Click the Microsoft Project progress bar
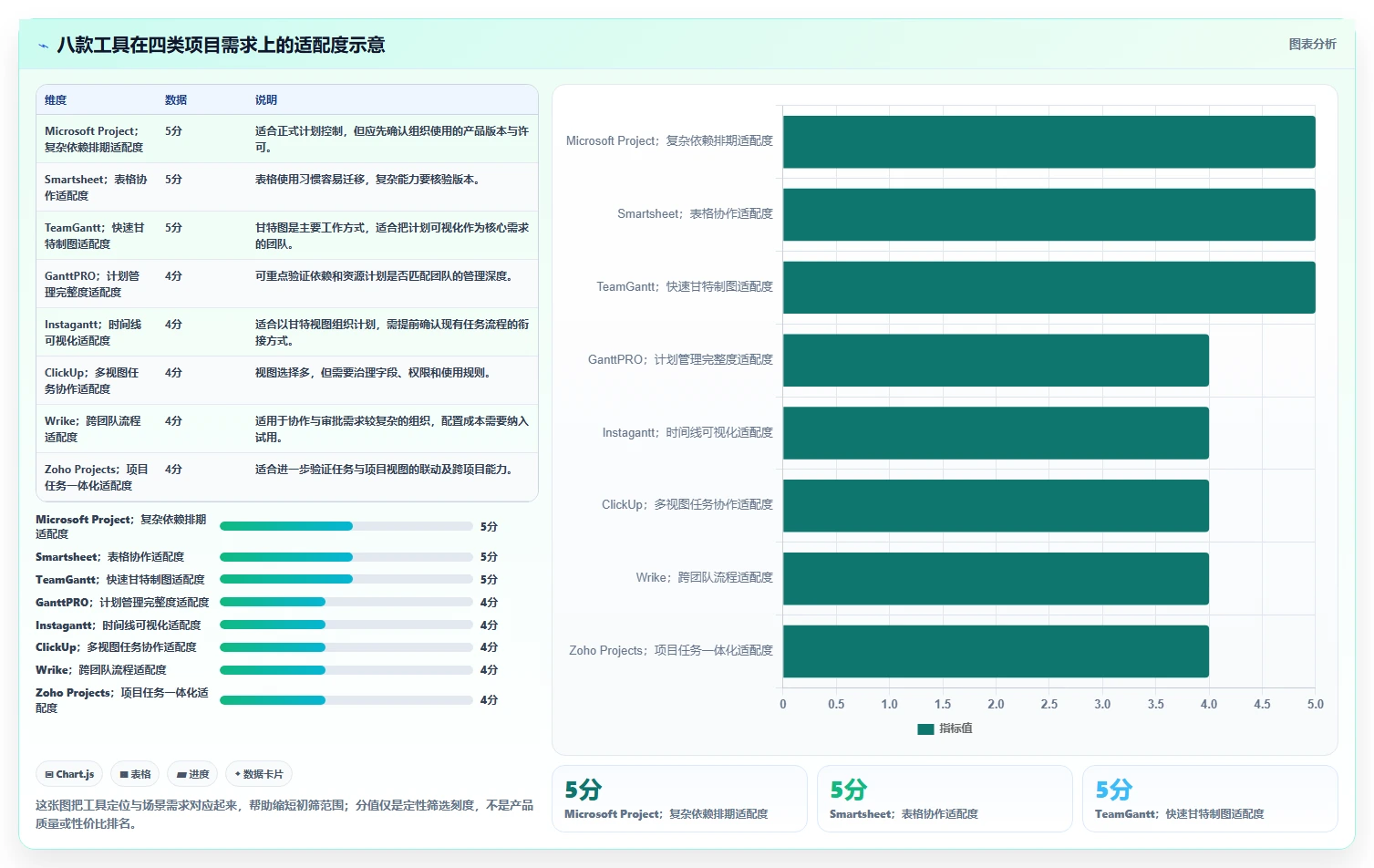This screenshot has width=1374, height=868. pyautogui.click(x=346, y=526)
